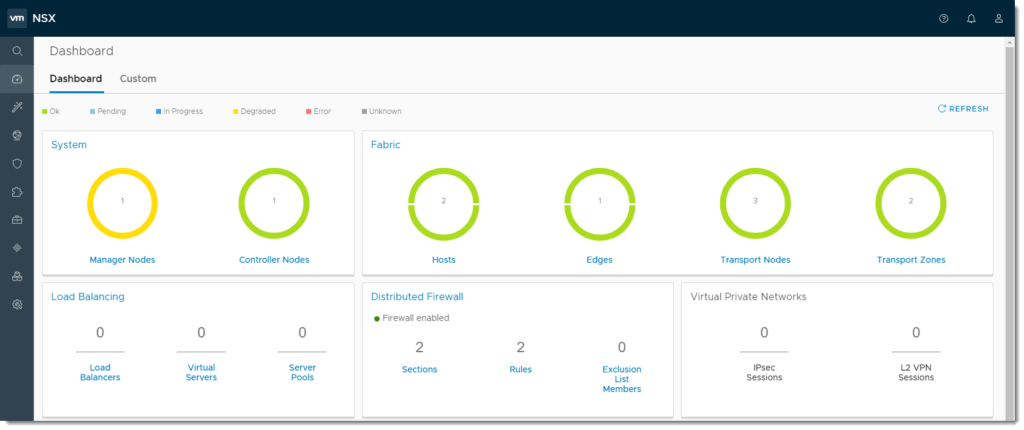Open the toolbox icon in left sidebar
Screen dimensions: 1024x430
coord(17,219)
